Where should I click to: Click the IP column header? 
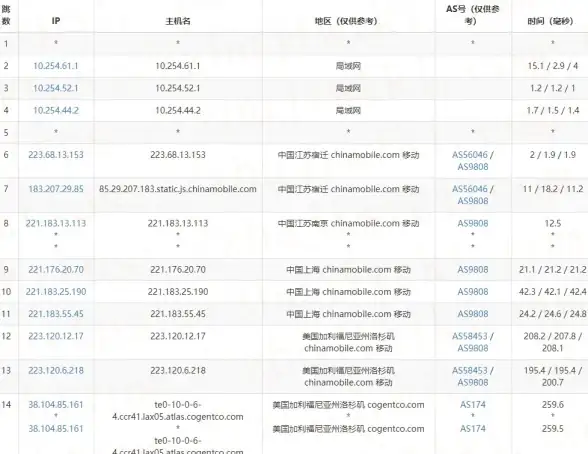[56, 21]
